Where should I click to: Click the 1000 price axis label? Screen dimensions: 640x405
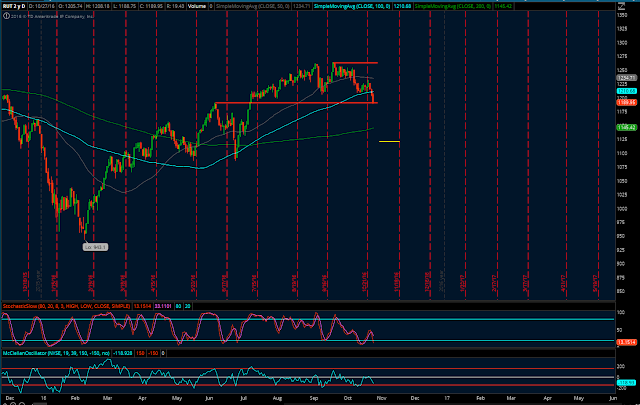[x=622, y=209]
